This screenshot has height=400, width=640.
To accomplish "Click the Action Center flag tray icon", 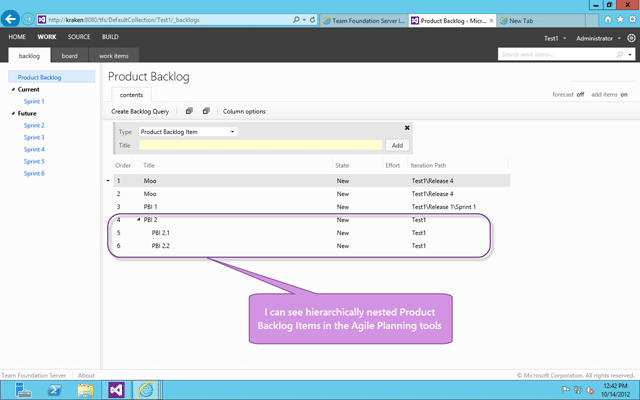I will coord(566,390).
